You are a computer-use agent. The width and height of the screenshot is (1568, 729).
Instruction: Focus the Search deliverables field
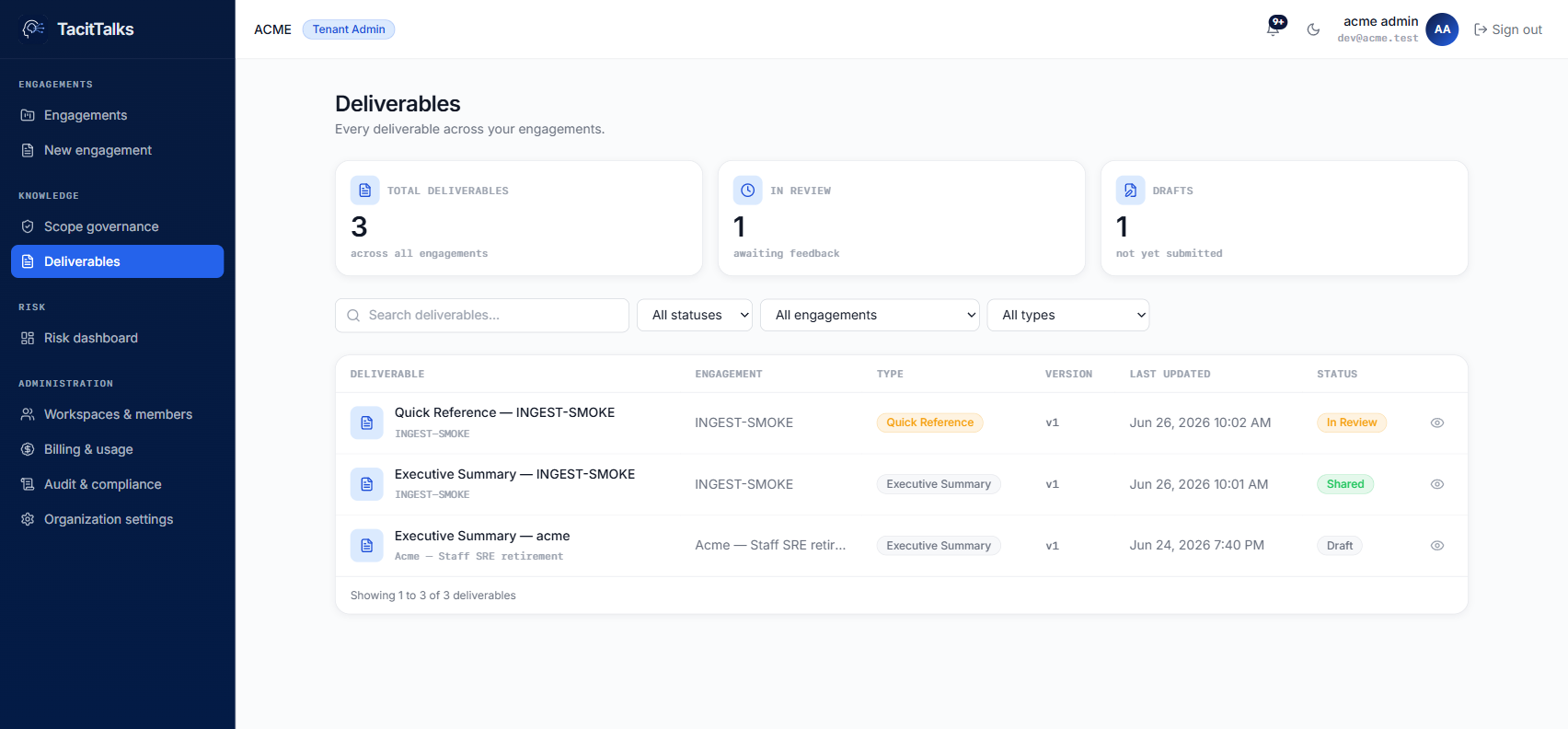482,315
